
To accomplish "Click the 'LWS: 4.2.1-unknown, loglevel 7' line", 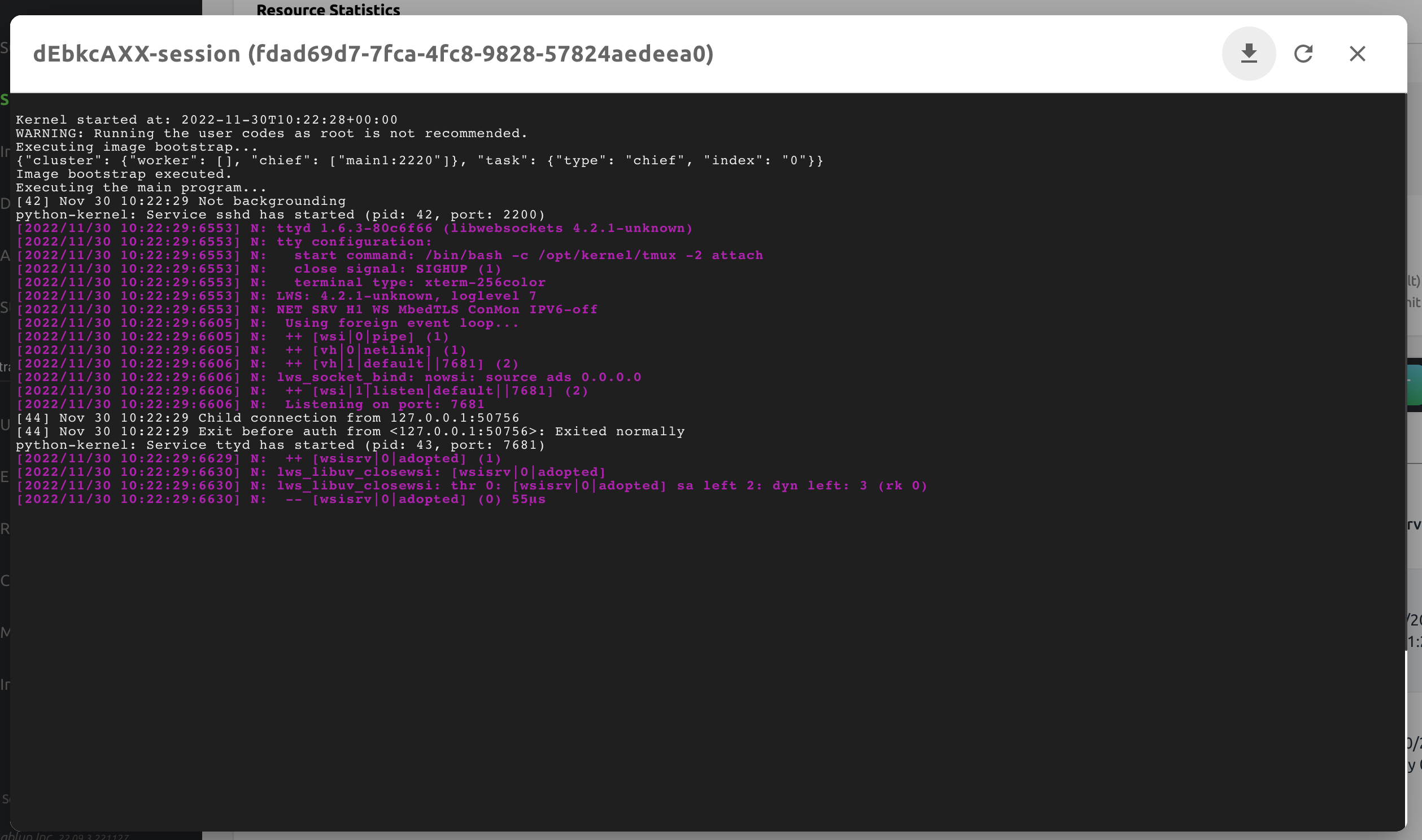I will click(x=276, y=296).
